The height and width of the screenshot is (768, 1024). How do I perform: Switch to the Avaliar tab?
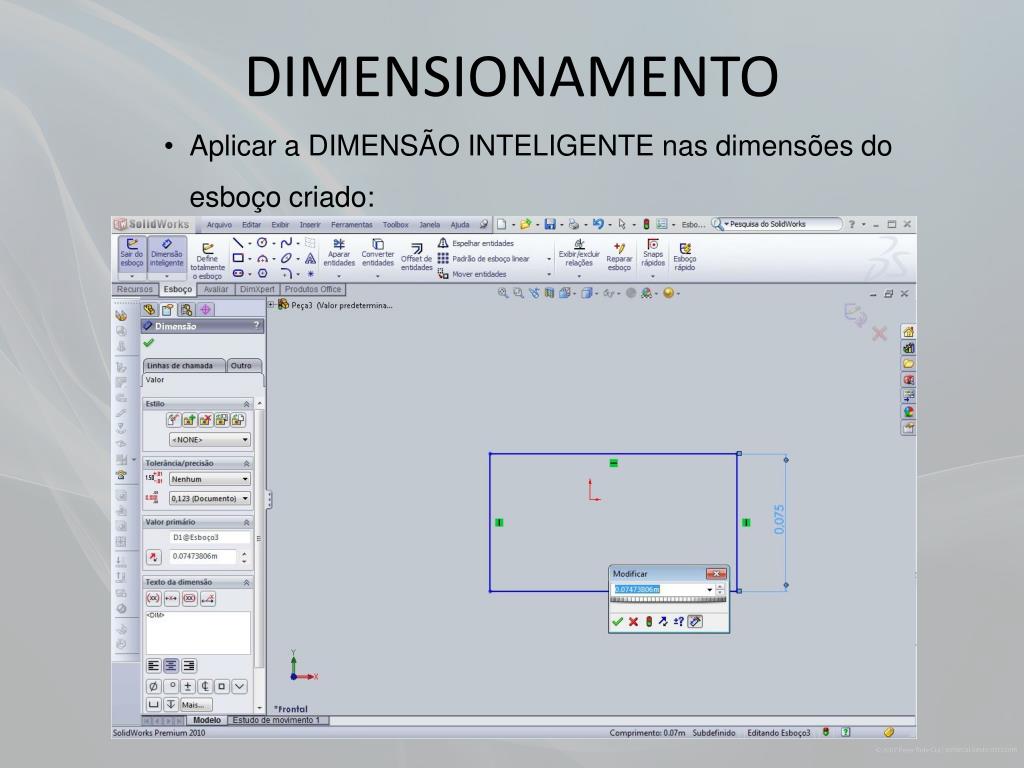click(216, 289)
